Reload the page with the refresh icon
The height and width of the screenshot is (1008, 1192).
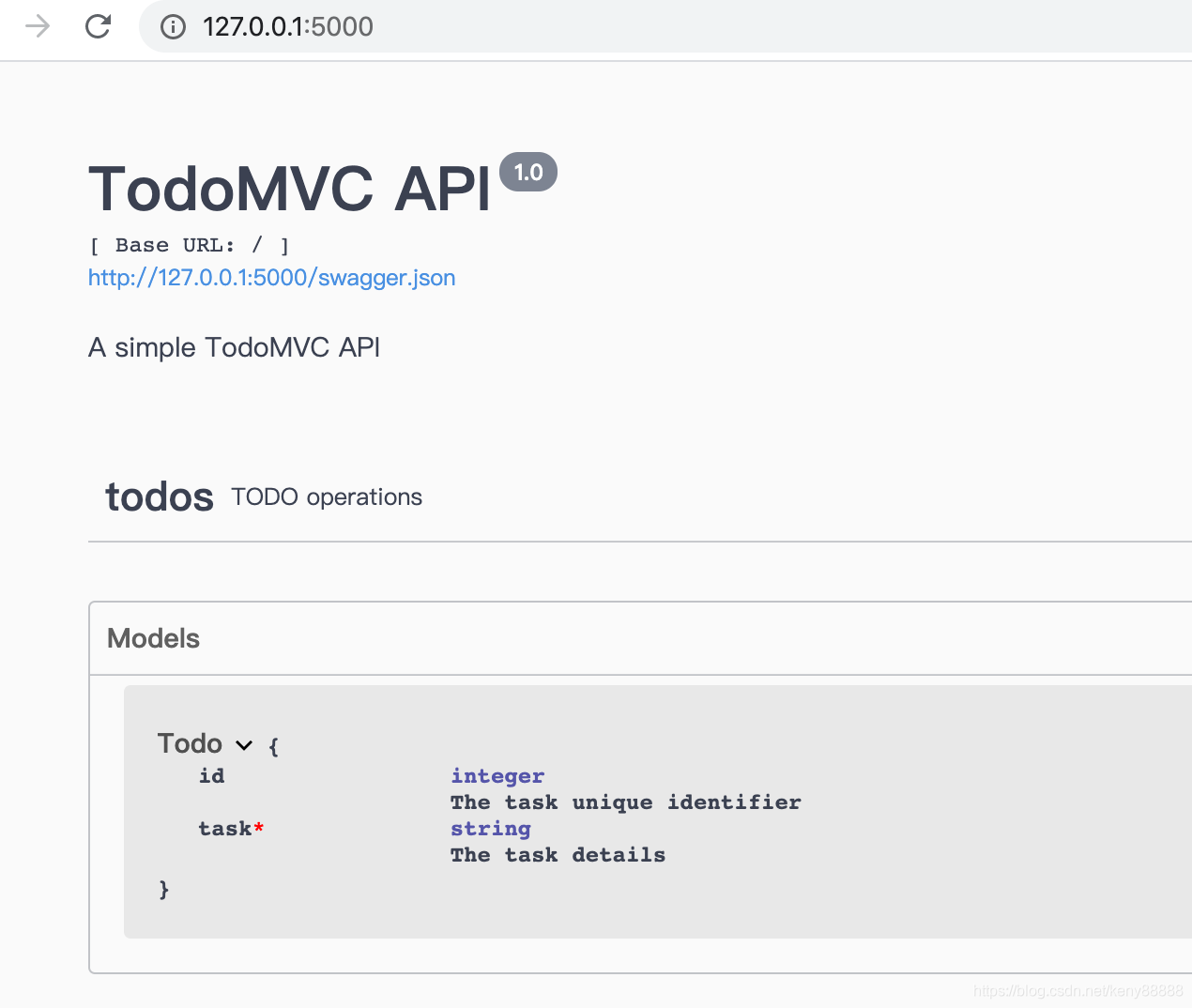98,26
